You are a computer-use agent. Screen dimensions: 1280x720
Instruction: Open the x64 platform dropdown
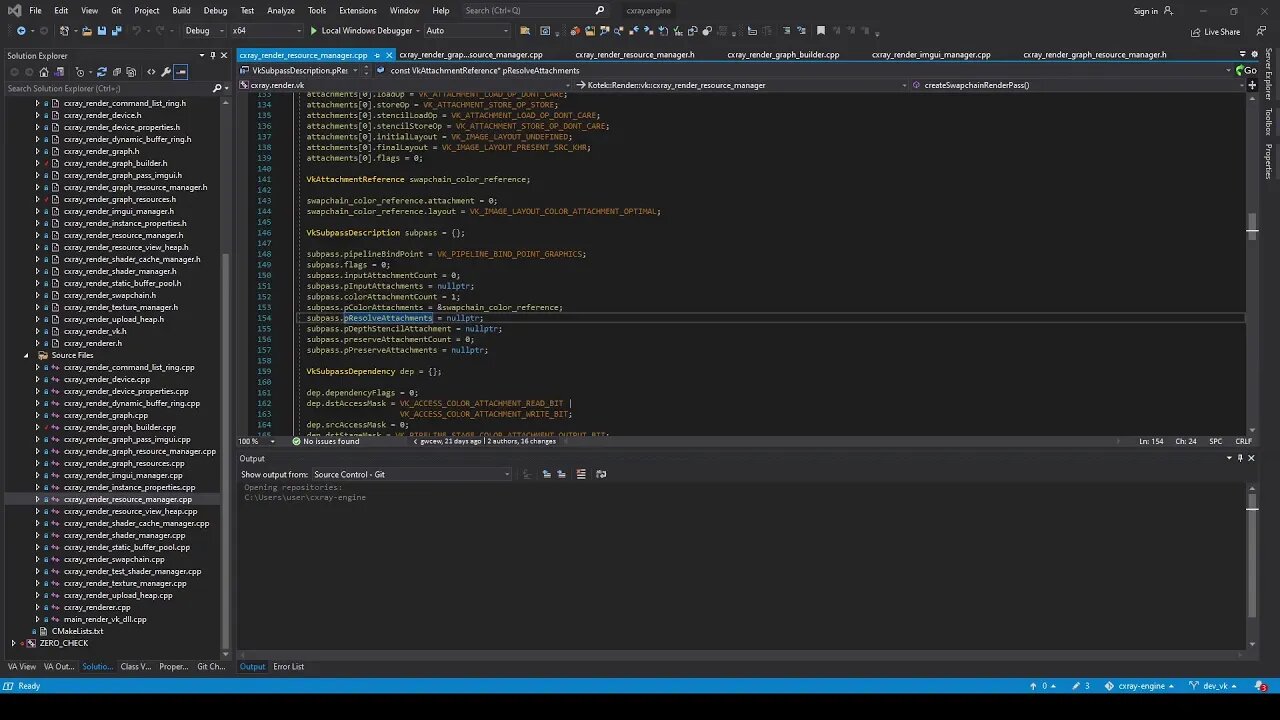266,31
